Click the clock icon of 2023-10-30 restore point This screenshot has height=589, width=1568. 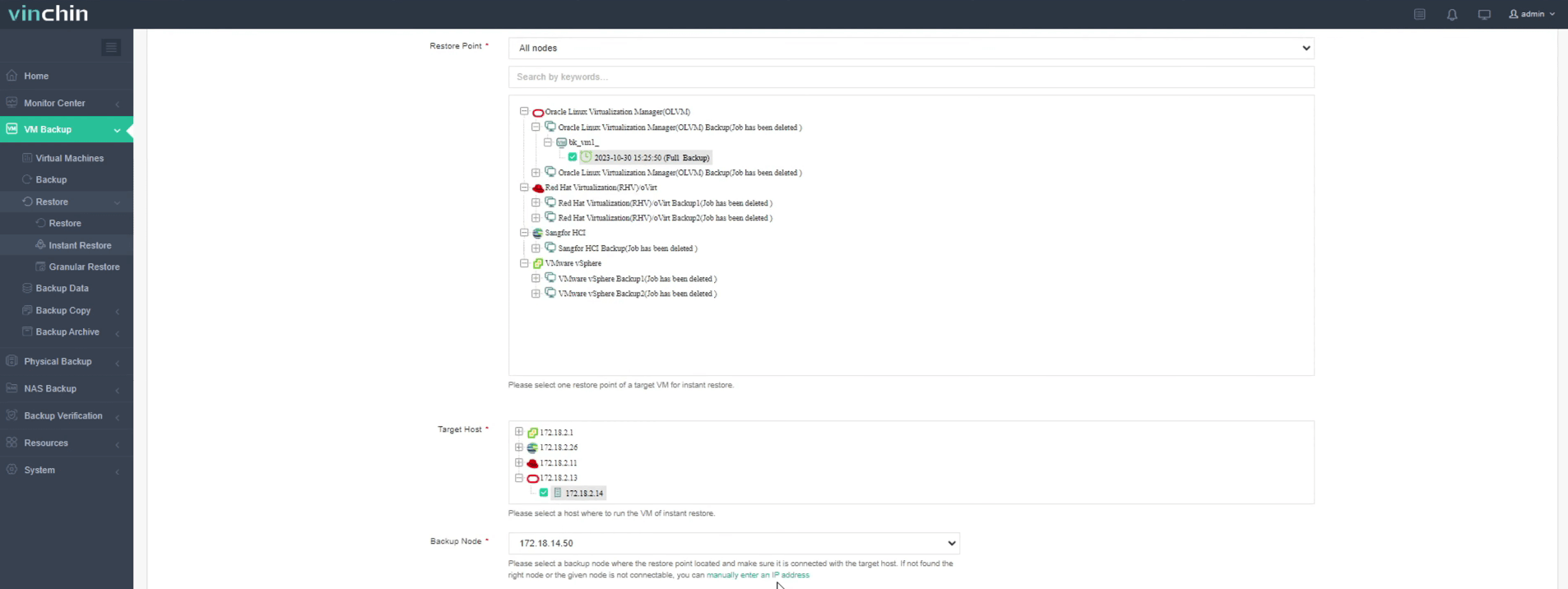pos(586,156)
